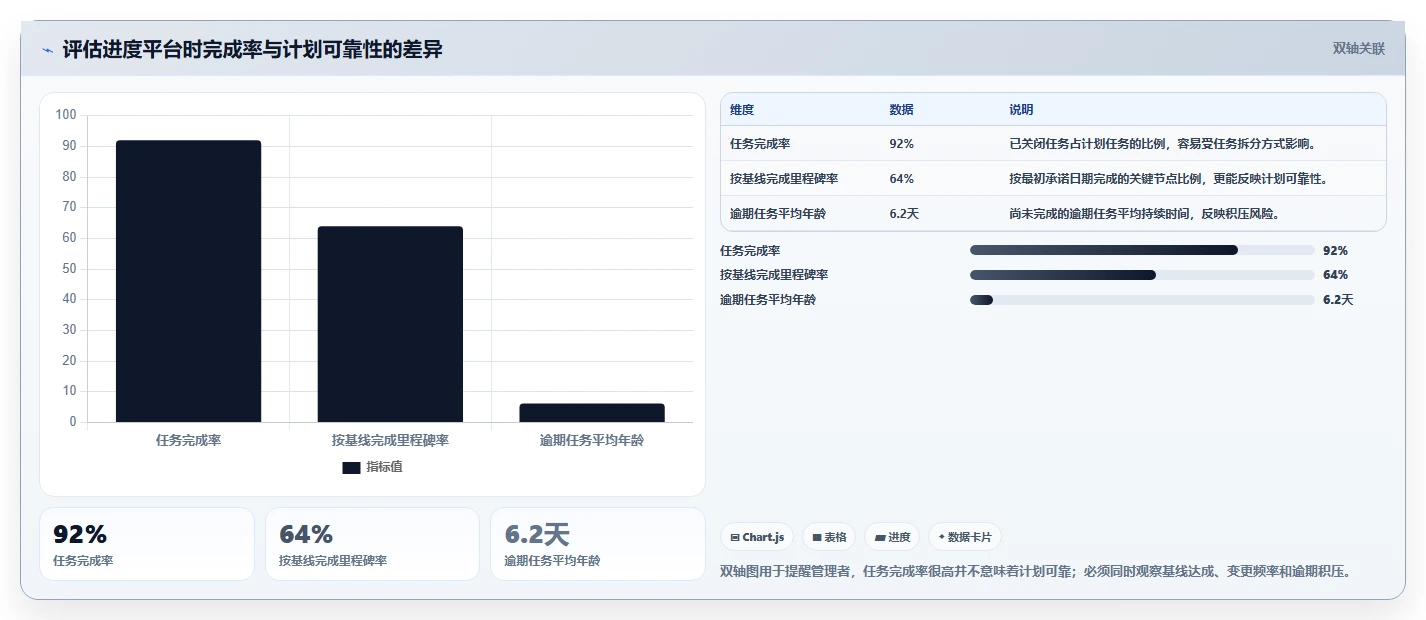This screenshot has width=1426, height=620.
Task: Click the lightning icon beside the title
Action: (47, 50)
